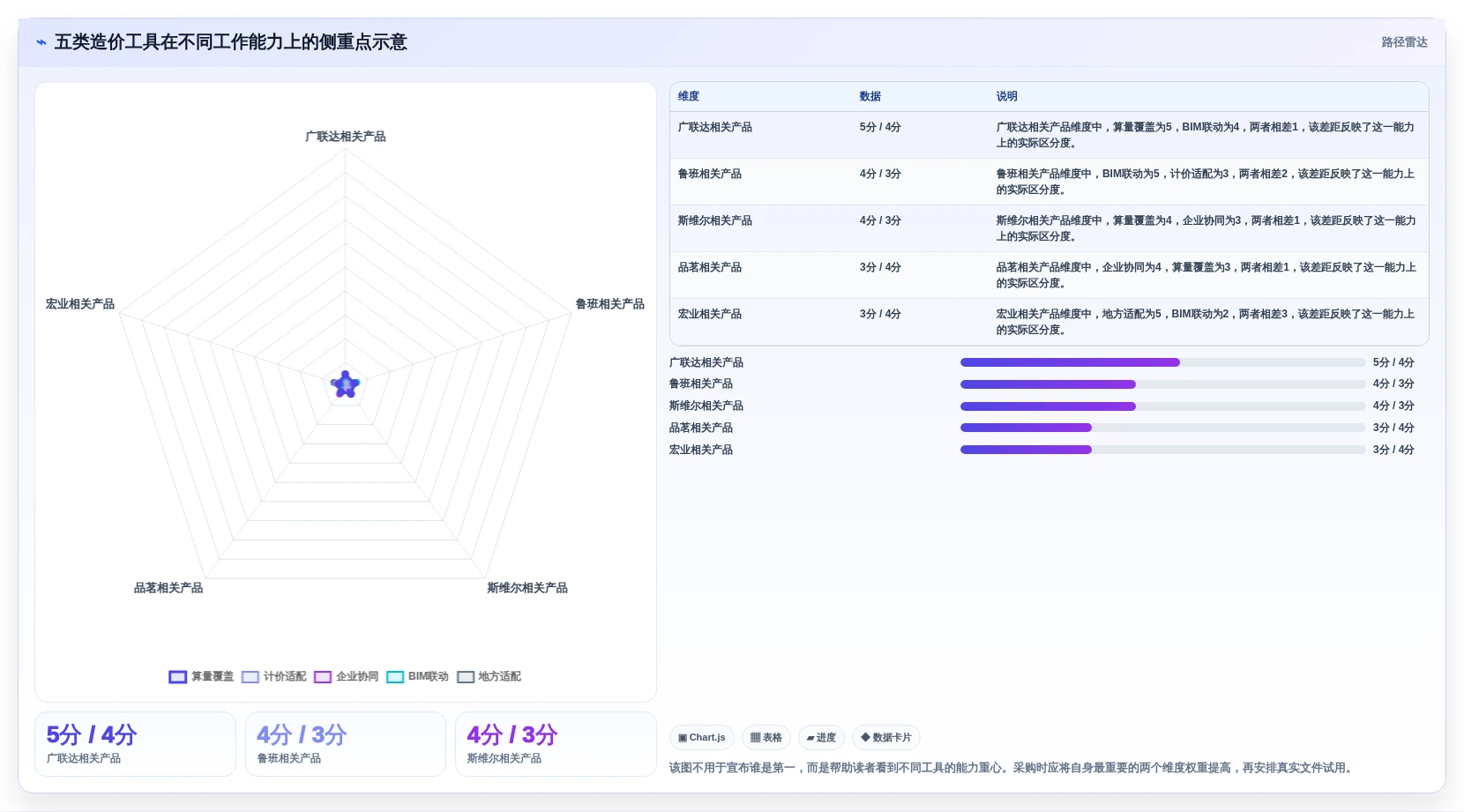Open the 广联达相关产品 5分/4分 data card

pos(135,744)
